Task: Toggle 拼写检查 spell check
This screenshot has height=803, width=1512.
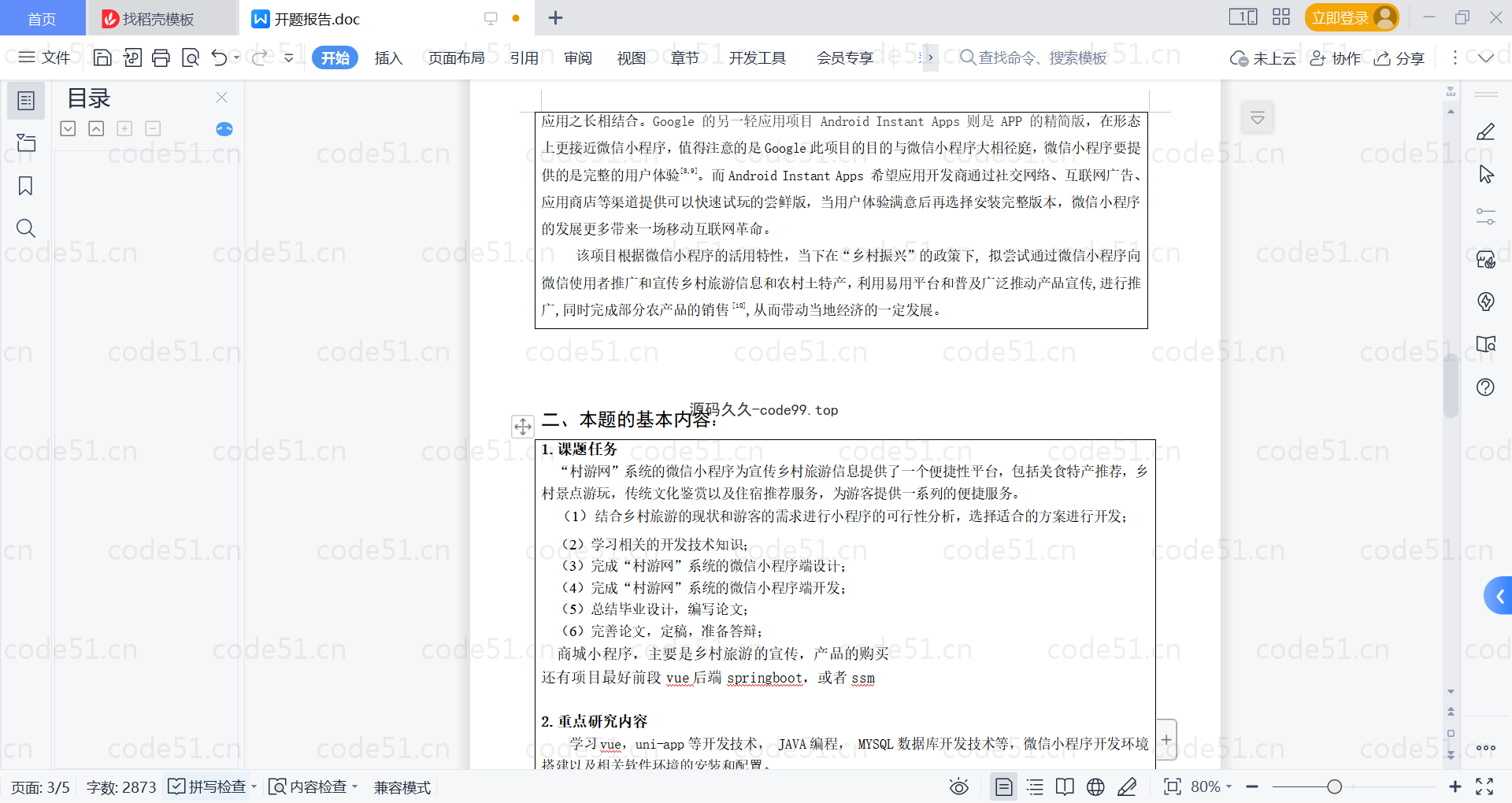Action: (x=208, y=786)
